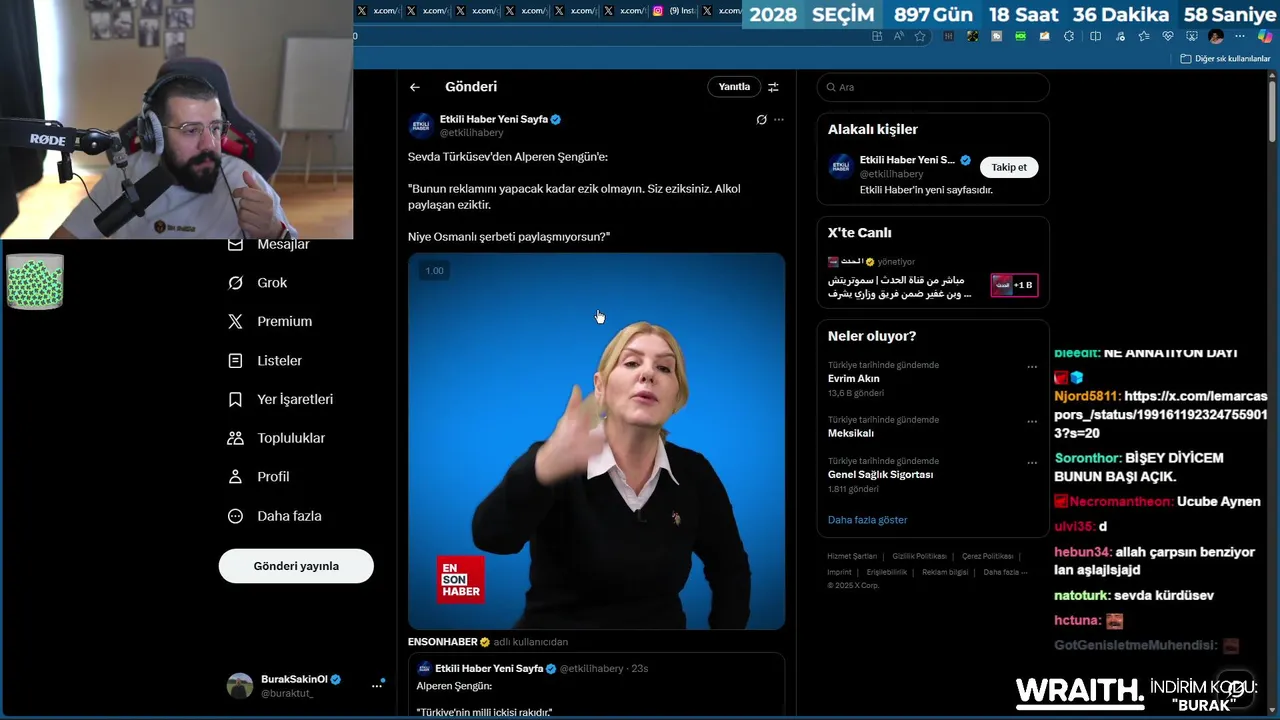Click the Ara search field
Screen dimensions: 1280x720
[x=933, y=87]
